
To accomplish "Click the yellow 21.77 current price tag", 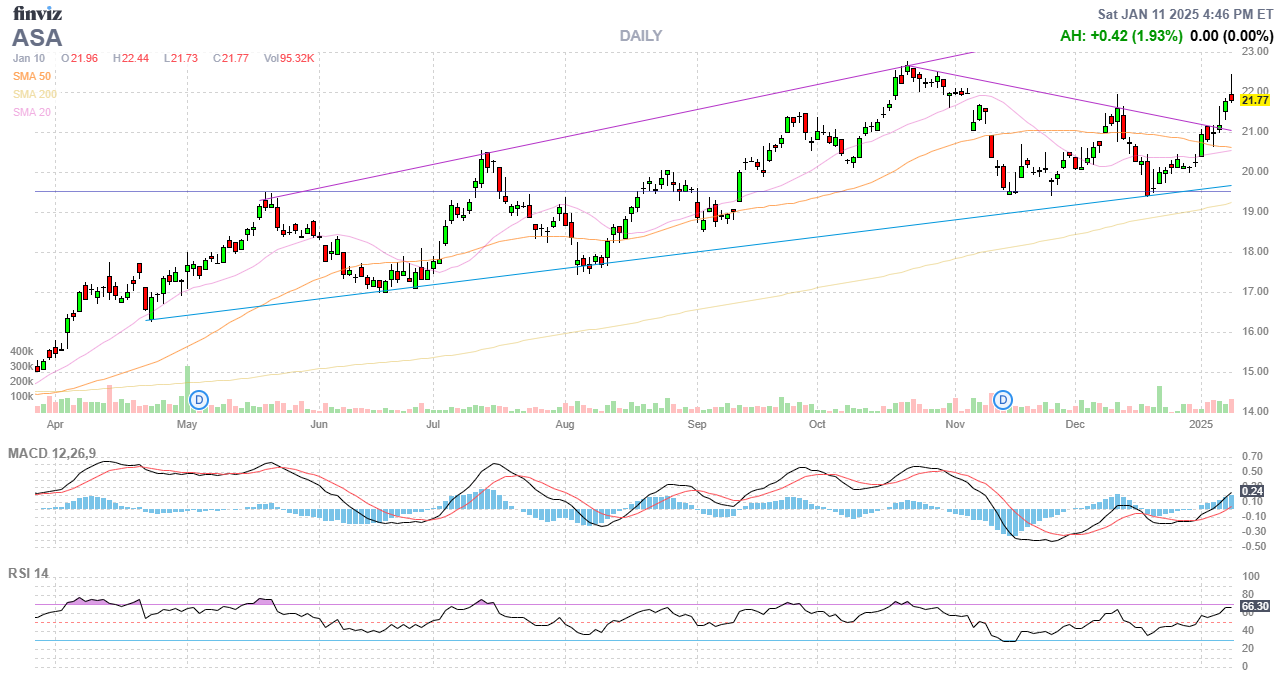I will (x=1255, y=100).
